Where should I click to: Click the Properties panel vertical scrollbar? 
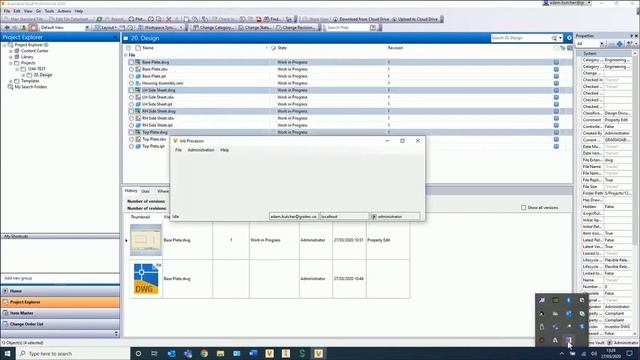point(635,192)
